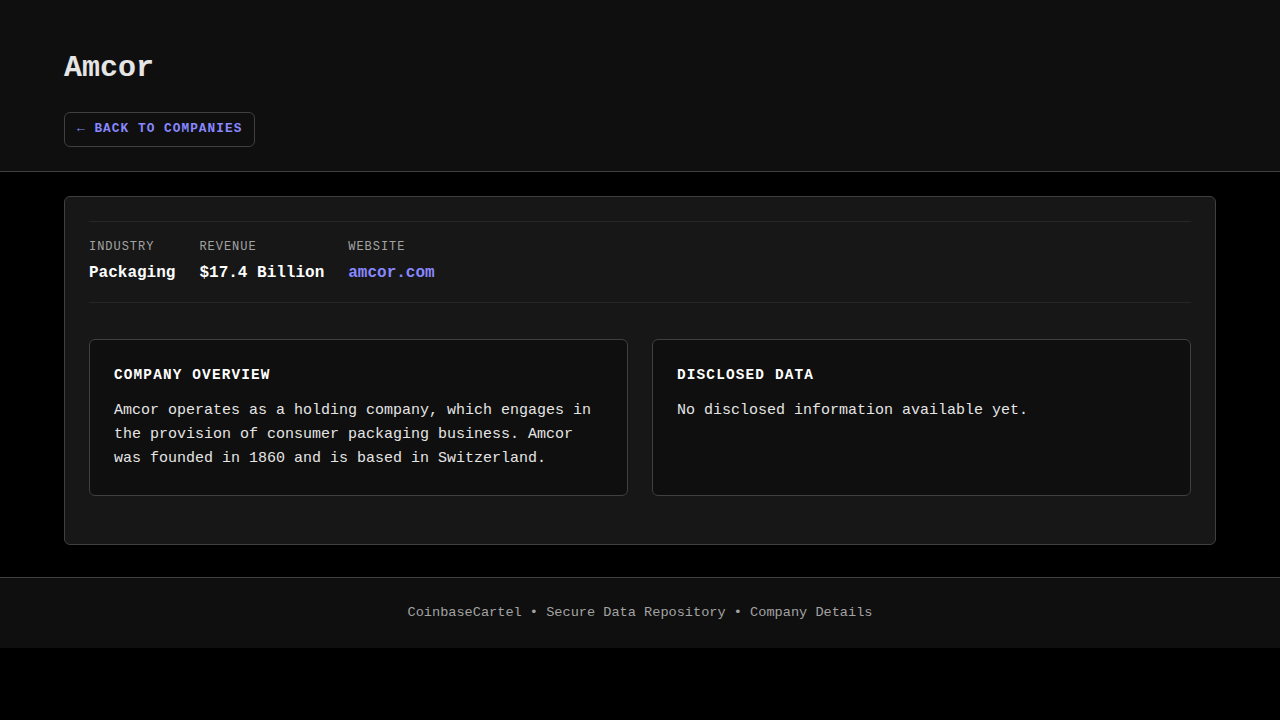Click the 'No disclosed information available yet' message
Viewport: 1280px width, 720px height.
click(852, 410)
